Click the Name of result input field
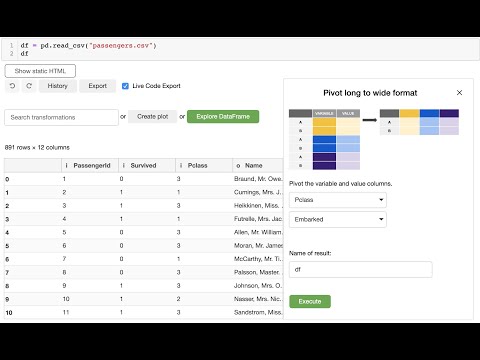 [361, 269]
